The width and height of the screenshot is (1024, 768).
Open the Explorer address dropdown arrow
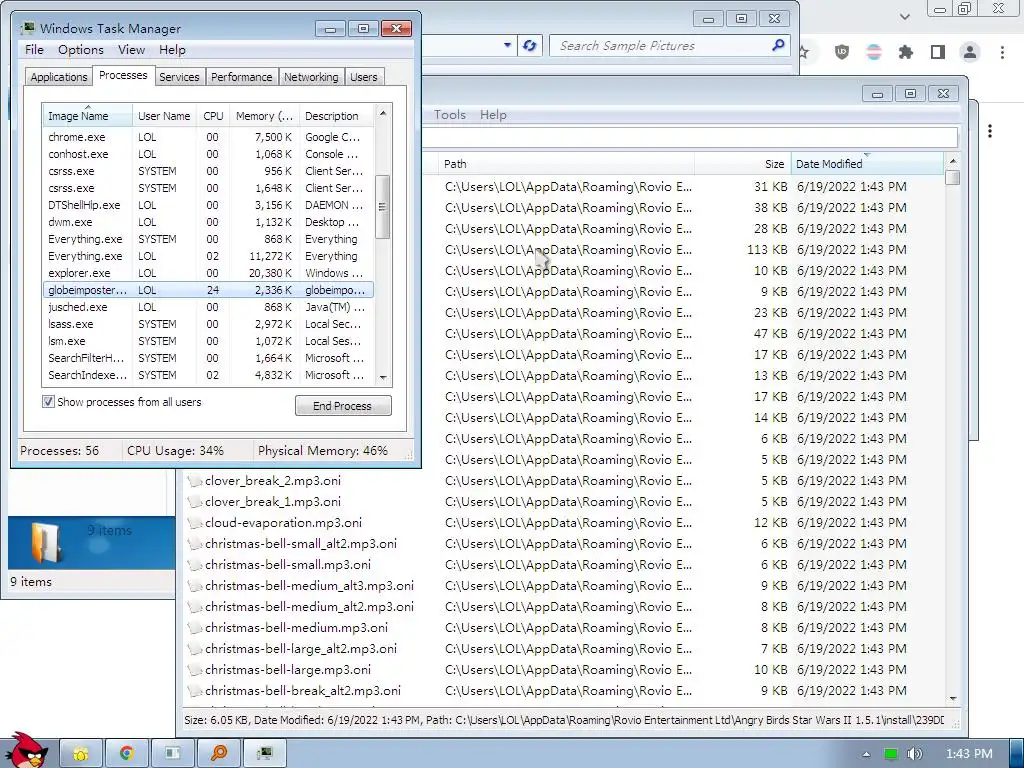tap(507, 46)
